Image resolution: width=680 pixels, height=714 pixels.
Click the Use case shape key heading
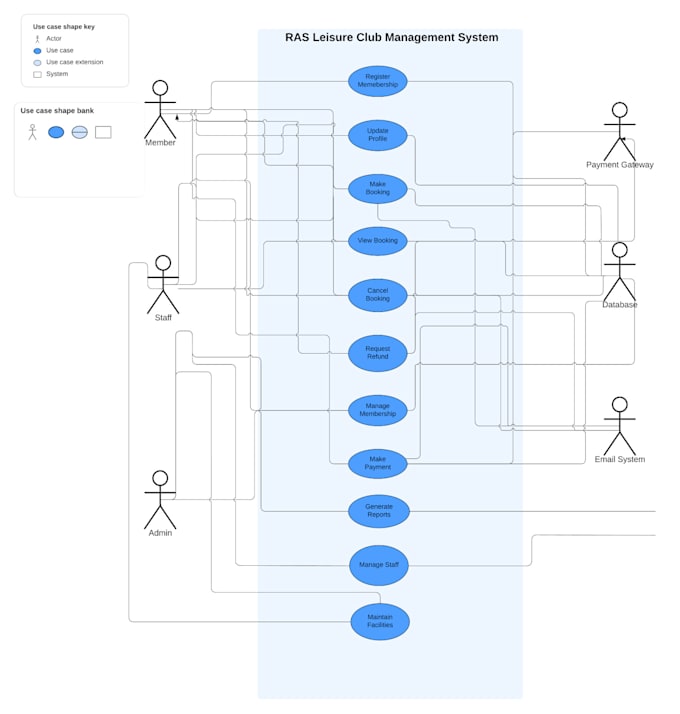pos(64,27)
